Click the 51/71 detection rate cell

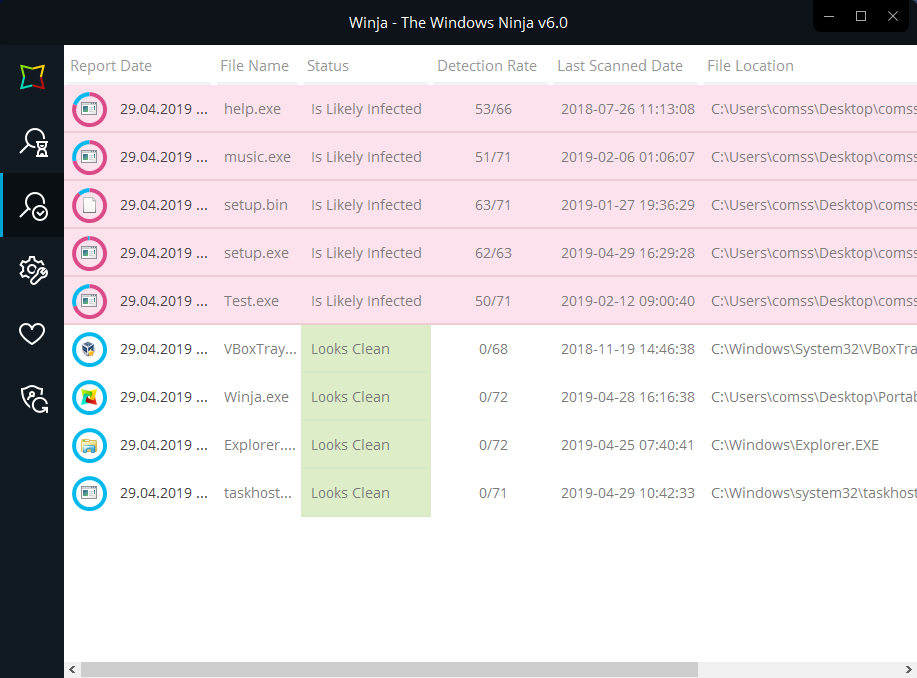(492, 157)
